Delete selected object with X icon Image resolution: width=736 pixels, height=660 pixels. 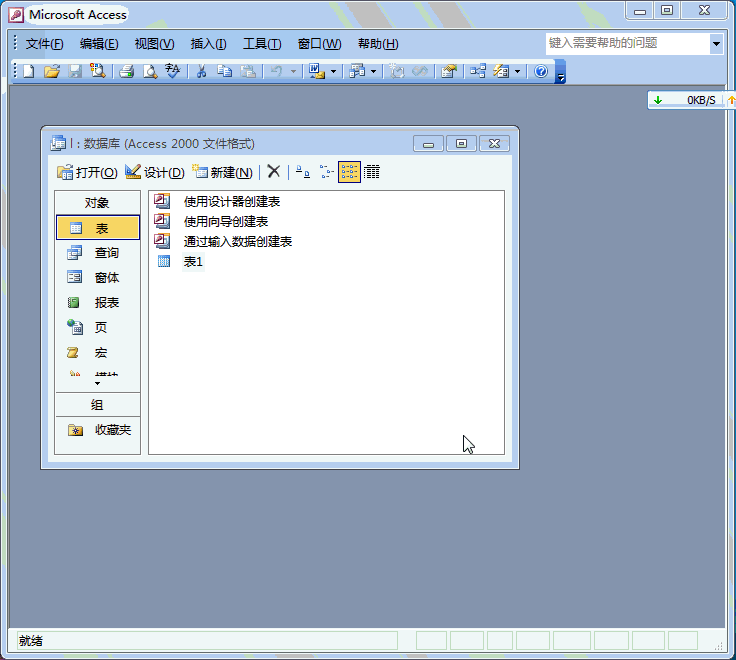274,172
